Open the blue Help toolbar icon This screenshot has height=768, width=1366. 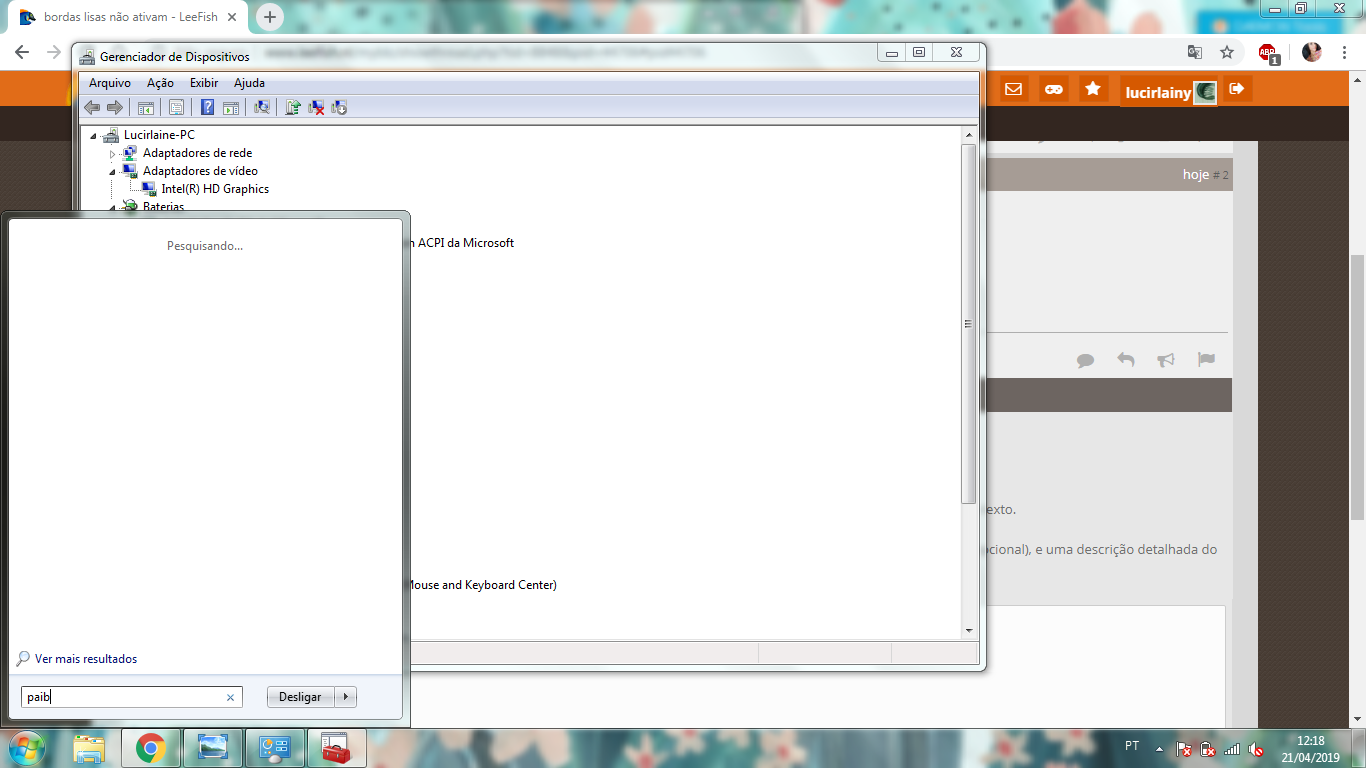click(x=207, y=107)
